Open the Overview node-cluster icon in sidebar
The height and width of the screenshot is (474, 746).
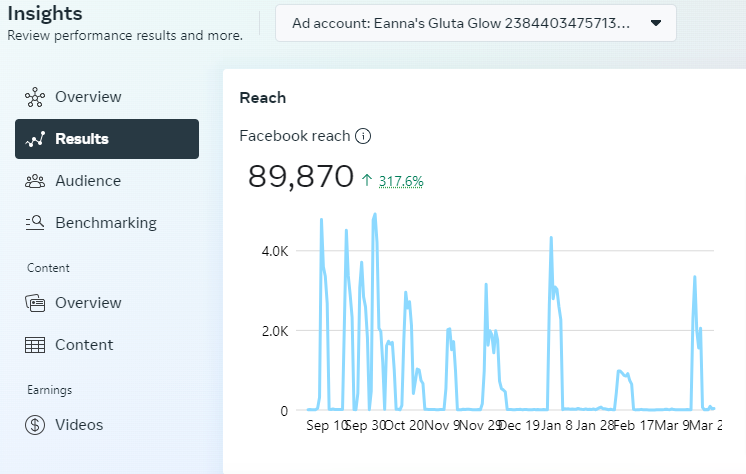point(35,97)
